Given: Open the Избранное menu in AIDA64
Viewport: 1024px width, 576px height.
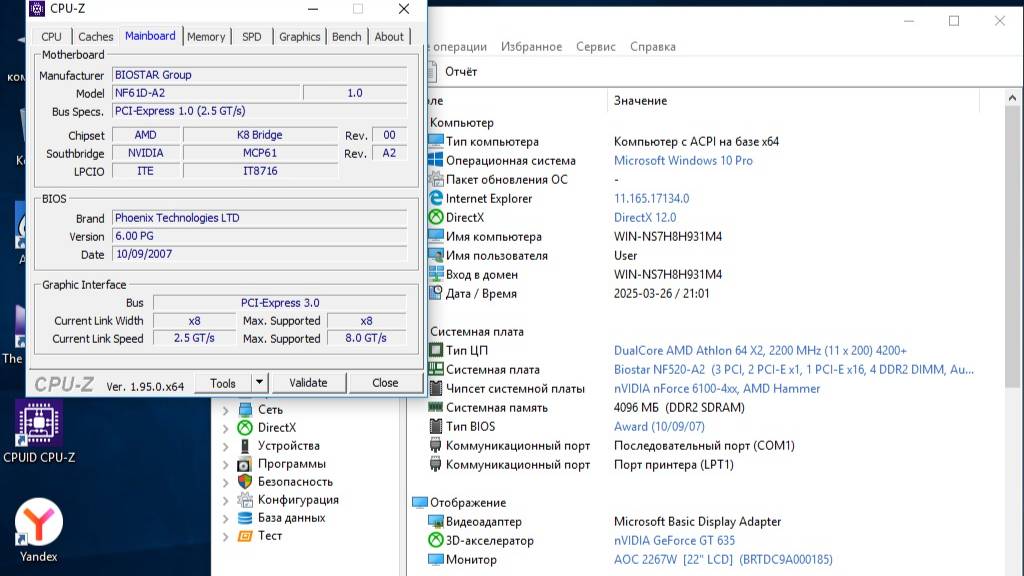Looking at the screenshot, I should (x=531, y=46).
